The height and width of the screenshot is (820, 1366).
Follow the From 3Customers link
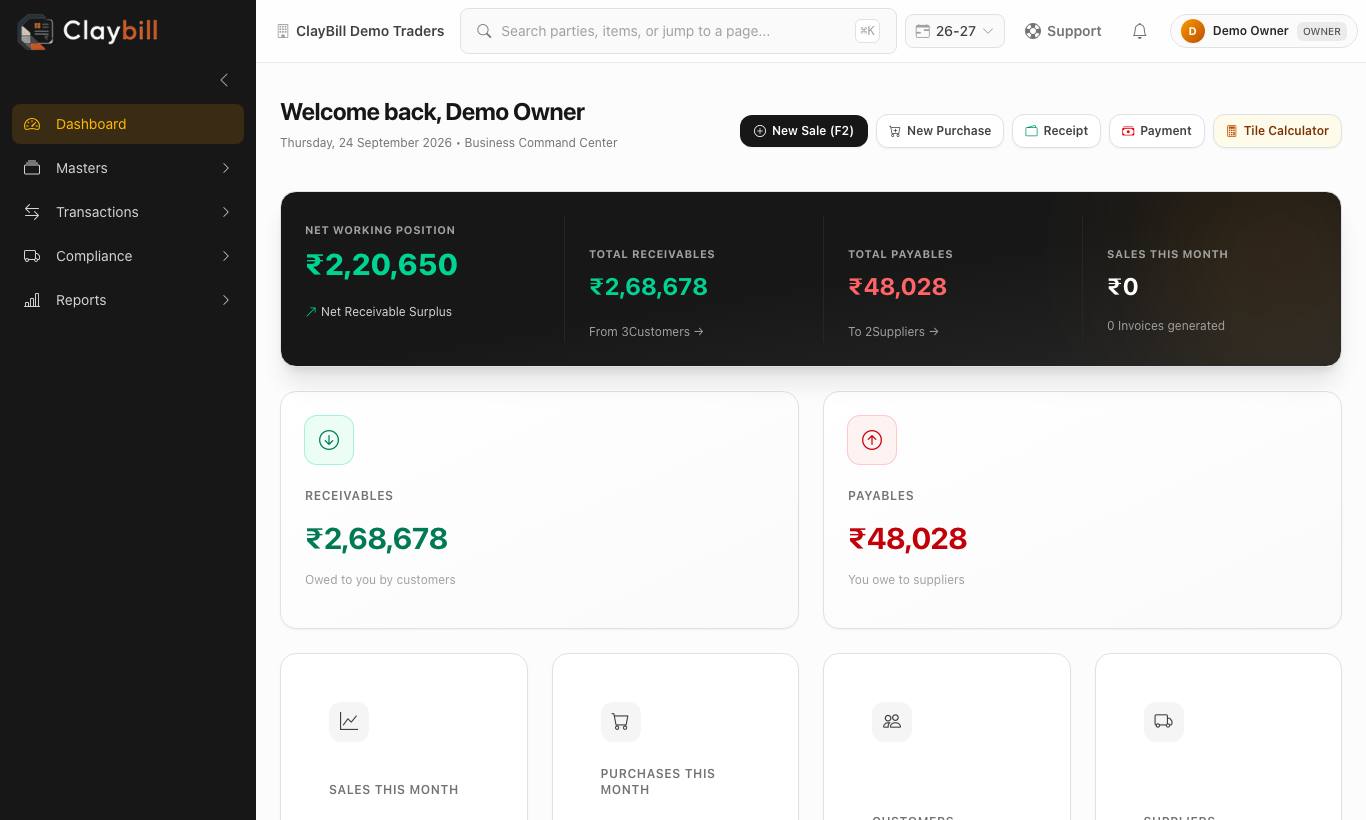click(646, 332)
